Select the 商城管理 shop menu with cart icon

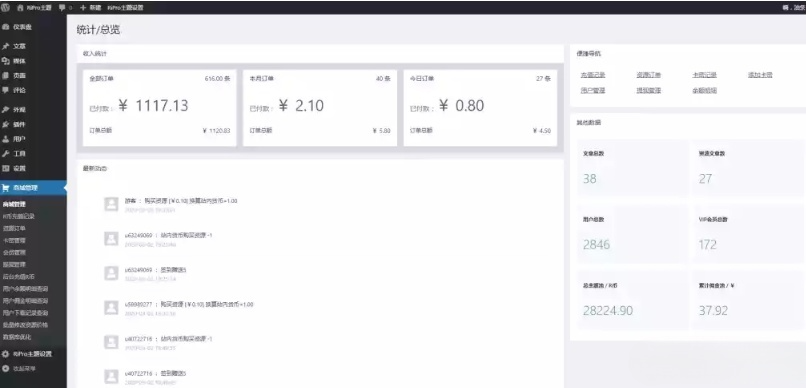tap(33, 188)
